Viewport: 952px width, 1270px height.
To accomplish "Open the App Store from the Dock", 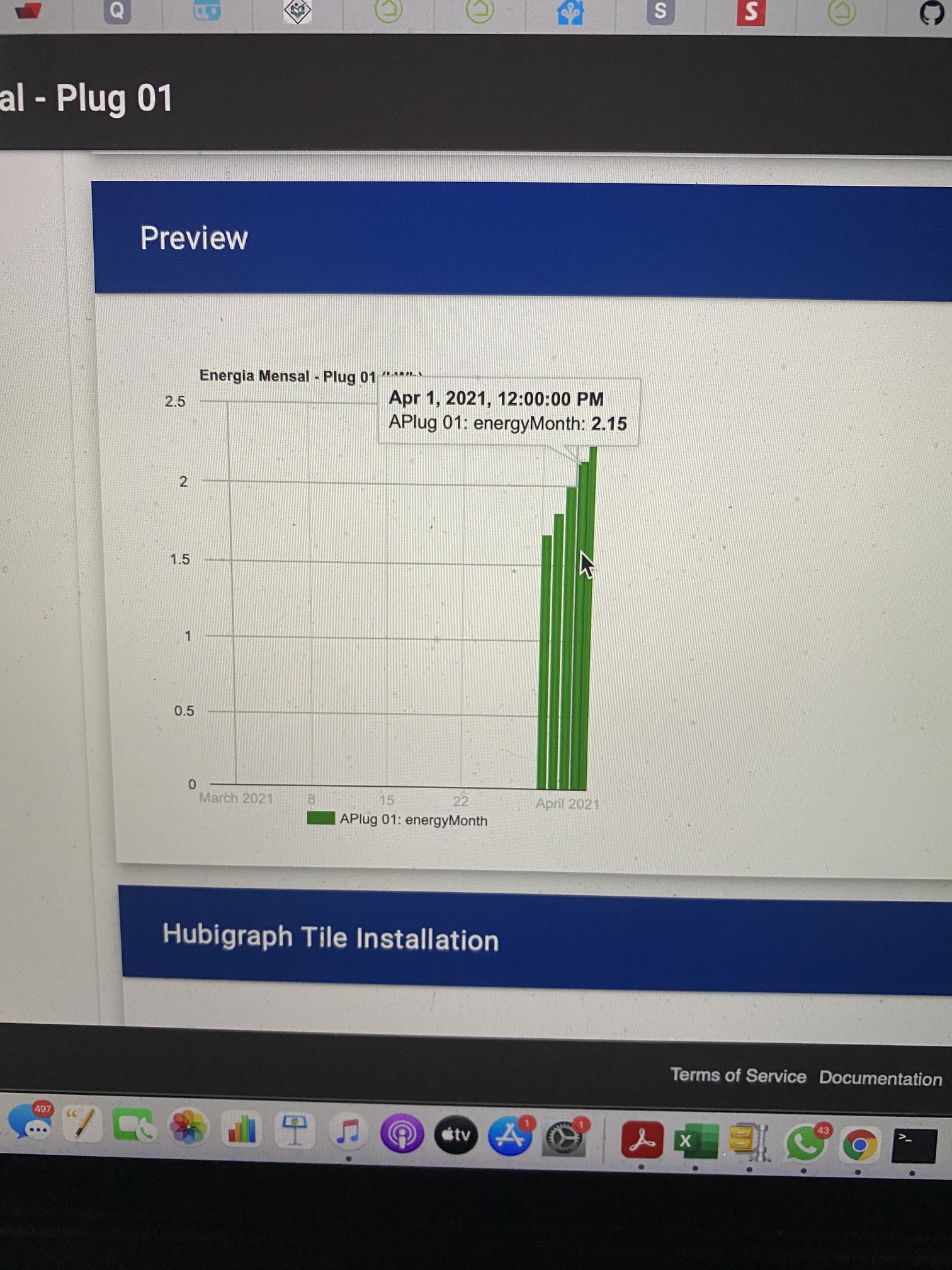I will (x=511, y=1136).
